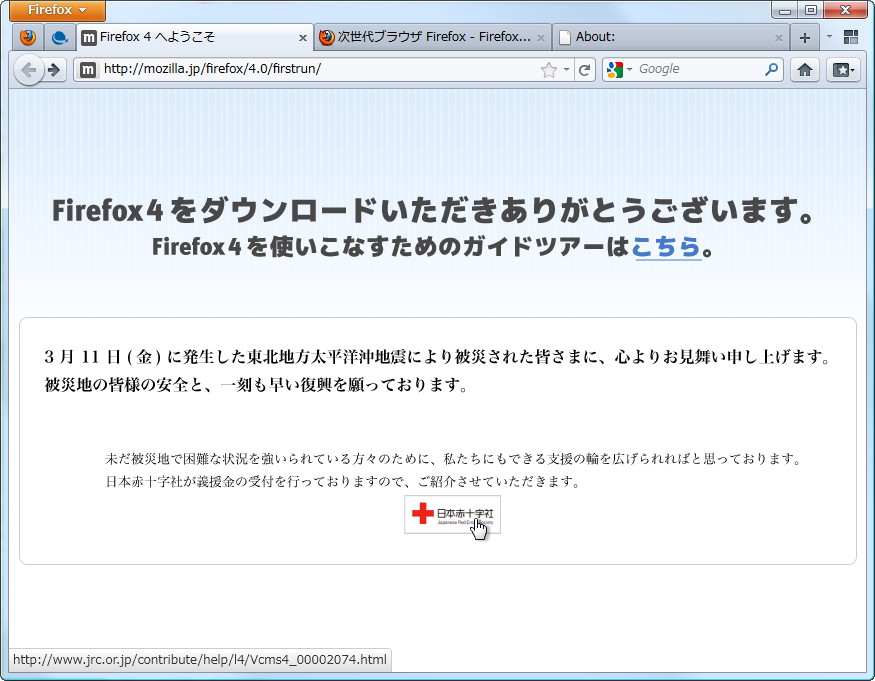Screen dimensions: 875x681
Task: Start a search with the magnifier icon
Action: coord(768,69)
